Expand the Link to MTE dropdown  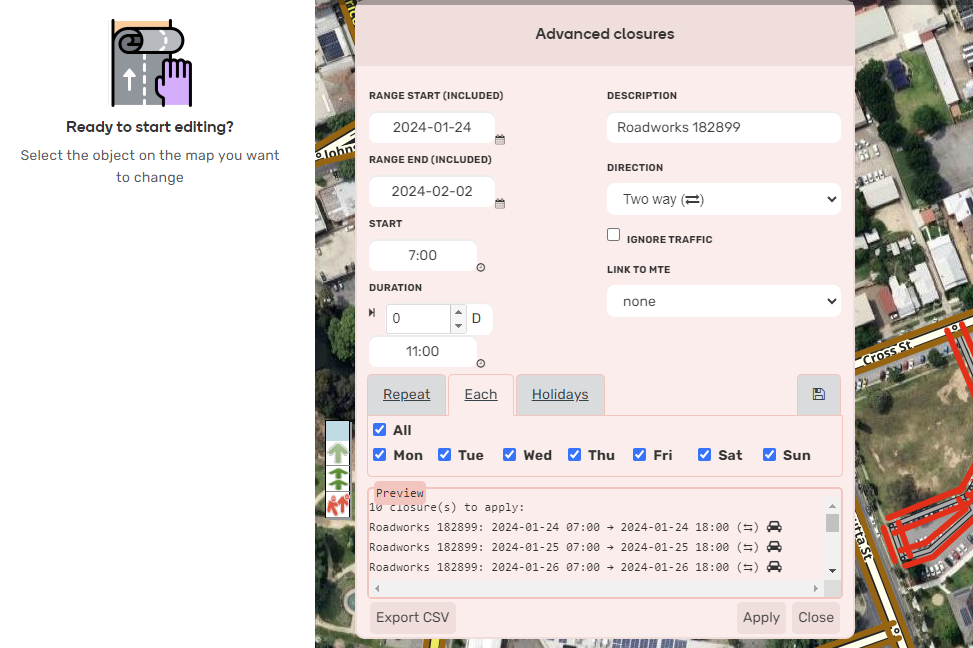pyautogui.click(x=723, y=301)
